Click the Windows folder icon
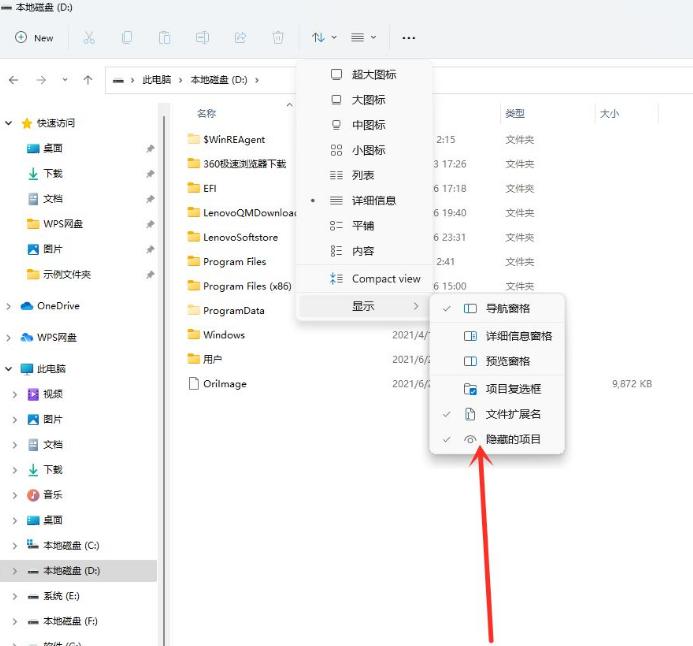693x646 pixels. click(x=194, y=334)
